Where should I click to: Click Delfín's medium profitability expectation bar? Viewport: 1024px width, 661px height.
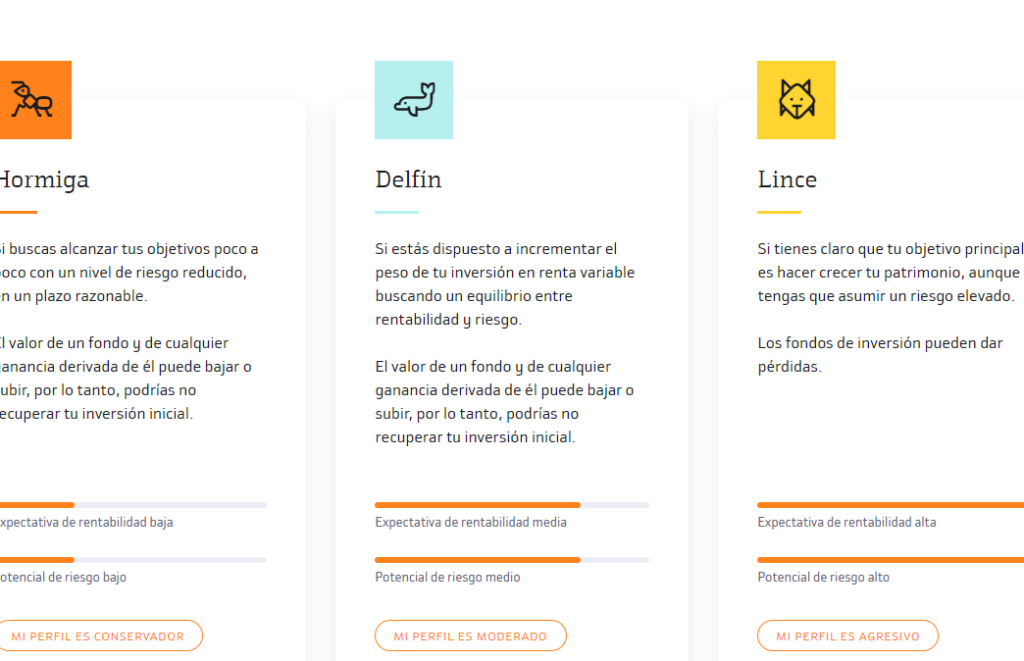click(x=511, y=505)
